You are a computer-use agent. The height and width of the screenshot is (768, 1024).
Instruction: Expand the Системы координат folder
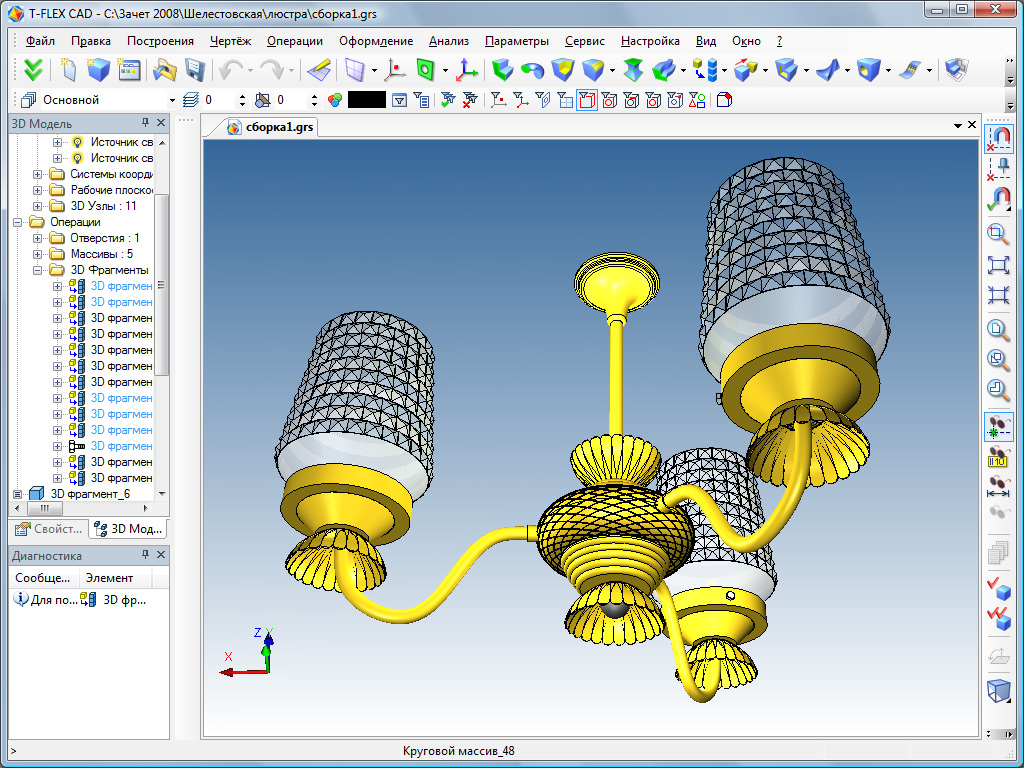tap(37, 174)
